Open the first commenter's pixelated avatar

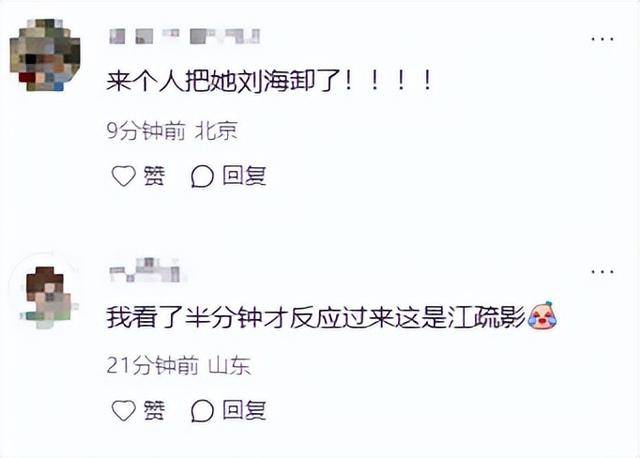click(x=45, y=55)
